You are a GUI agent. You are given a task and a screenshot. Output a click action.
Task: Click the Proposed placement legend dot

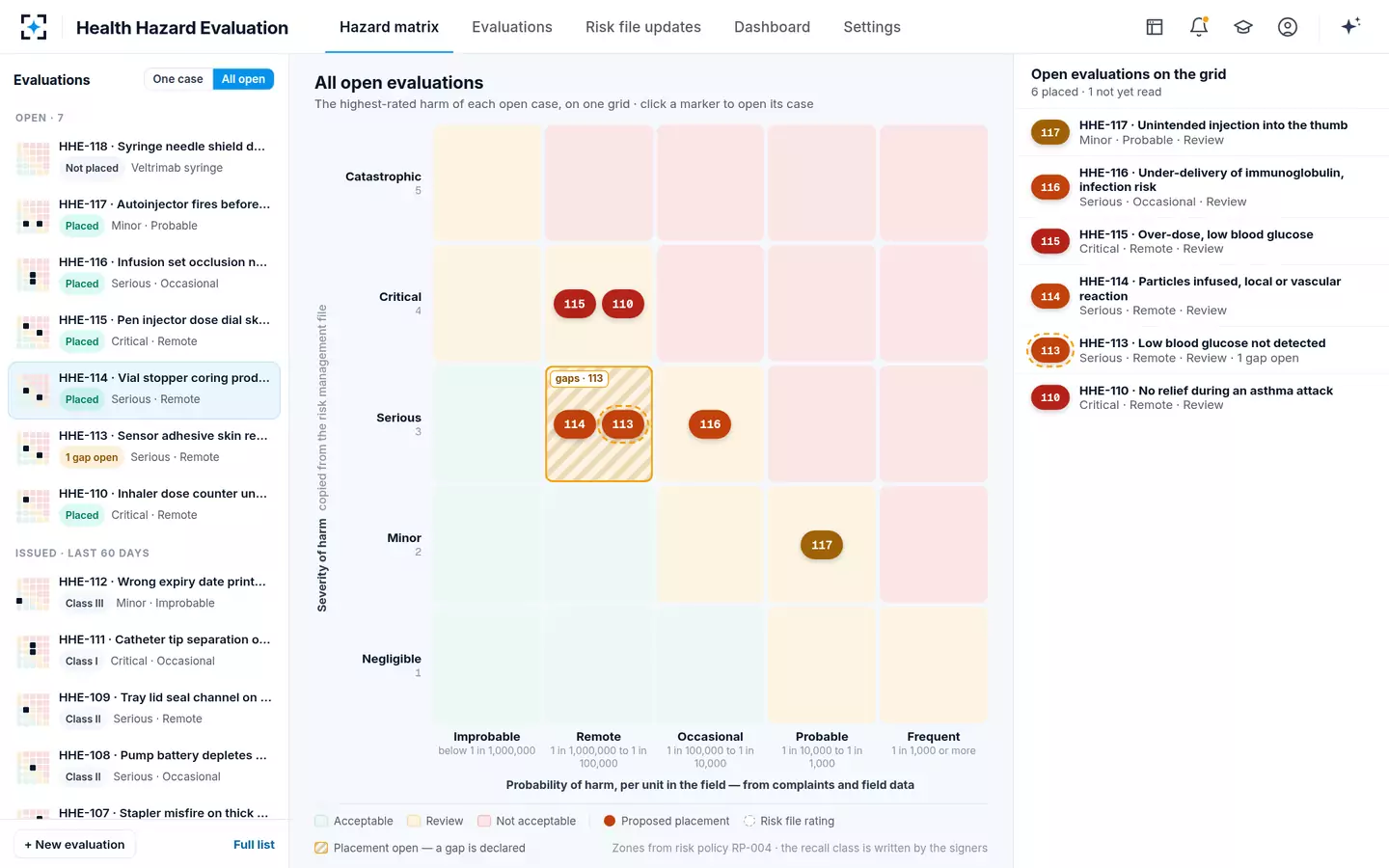click(610, 822)
